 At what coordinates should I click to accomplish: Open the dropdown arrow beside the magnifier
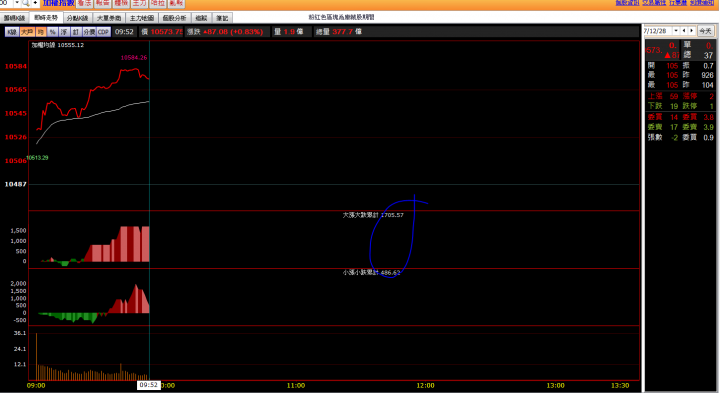[x=17, y=3]
